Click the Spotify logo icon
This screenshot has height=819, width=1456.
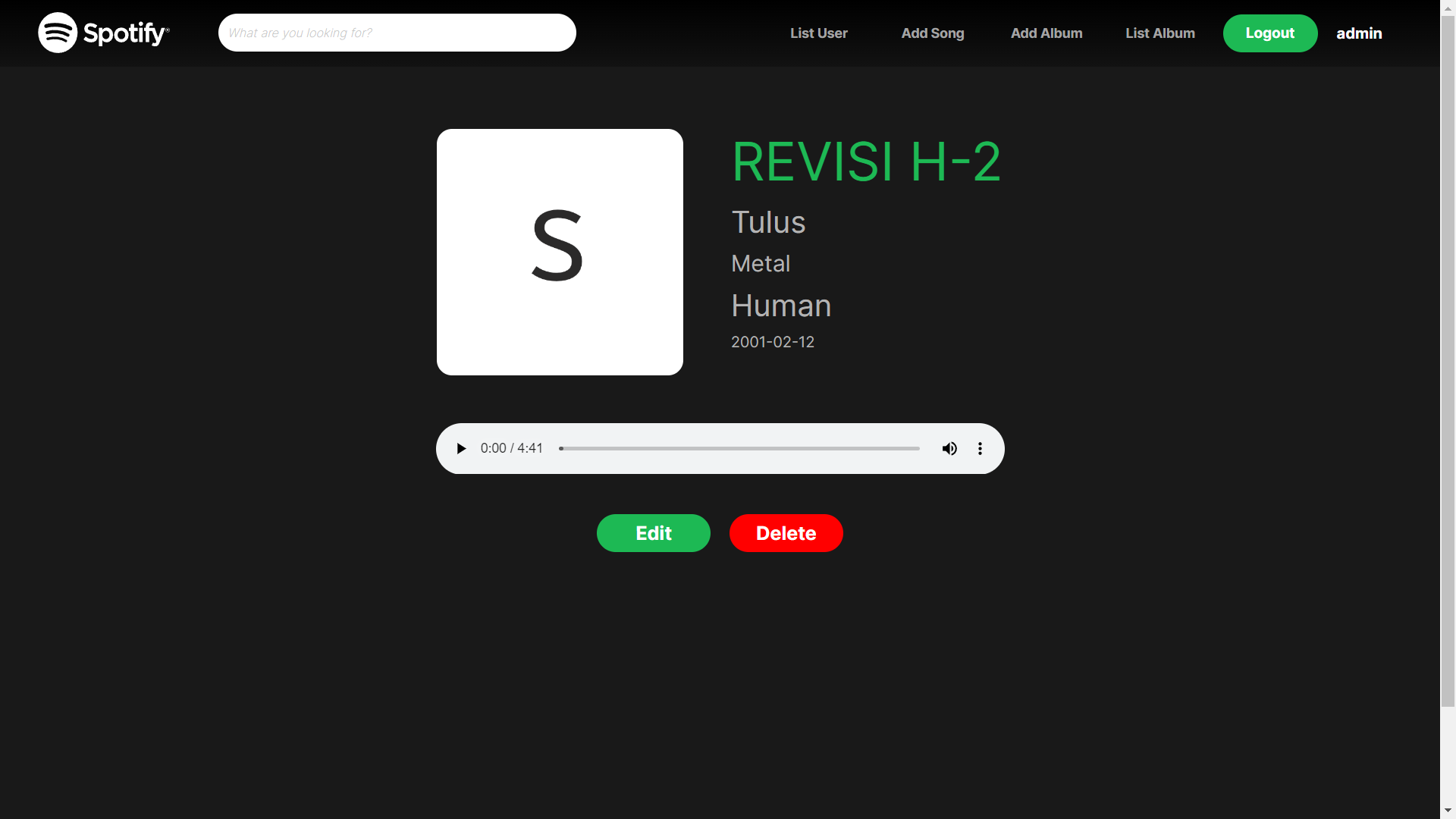(x=58, y=33)
